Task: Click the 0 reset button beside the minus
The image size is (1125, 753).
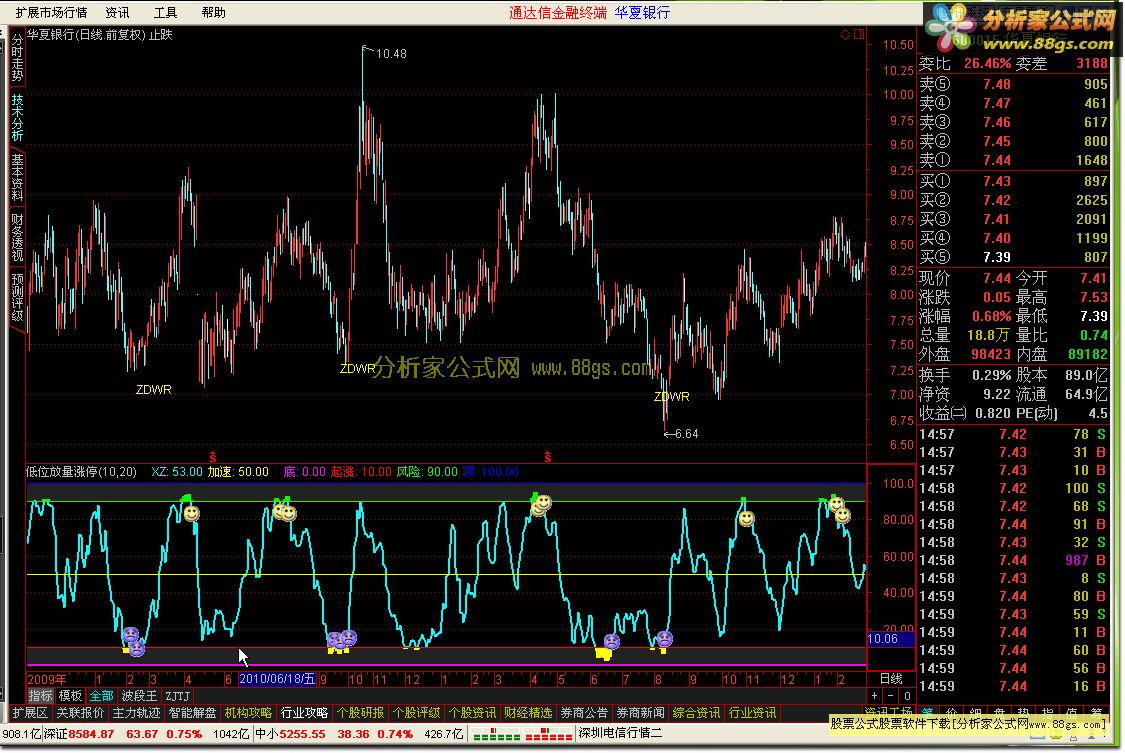Action: (x=907, y=696)
